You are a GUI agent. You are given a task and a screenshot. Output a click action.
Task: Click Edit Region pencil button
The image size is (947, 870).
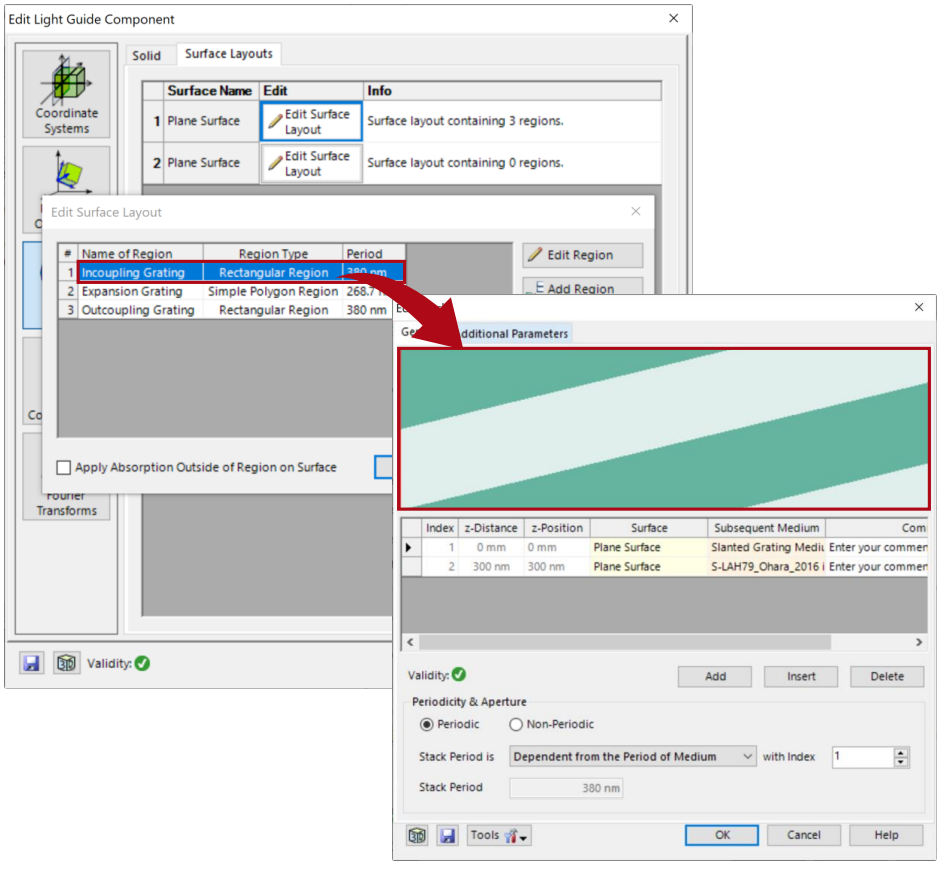(x=582, y=255)
